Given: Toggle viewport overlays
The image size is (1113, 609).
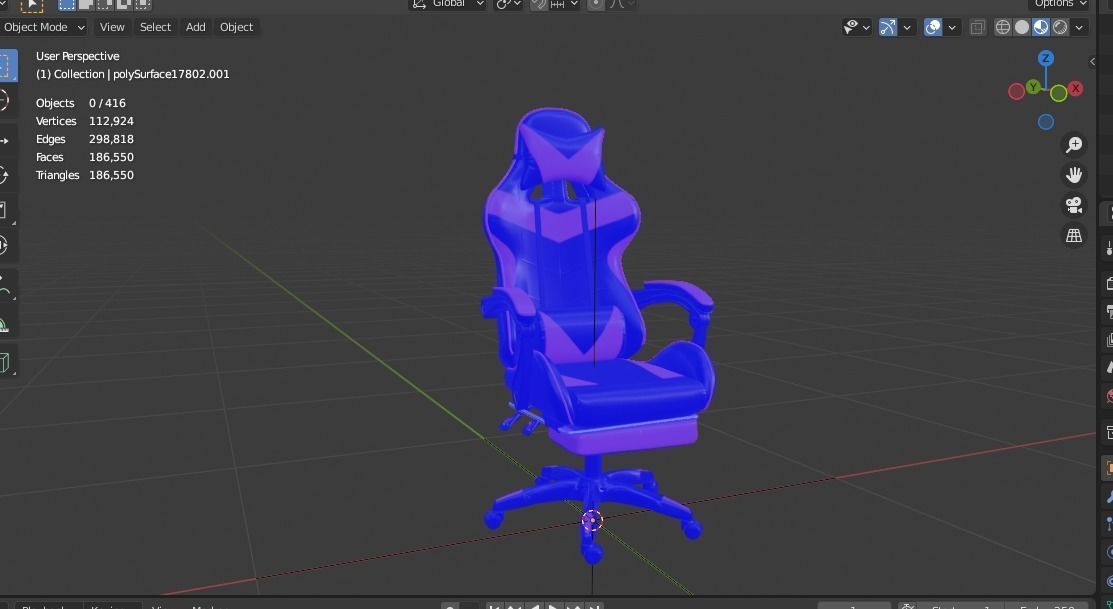Looking at the screenshot, I should click(933, 27).
